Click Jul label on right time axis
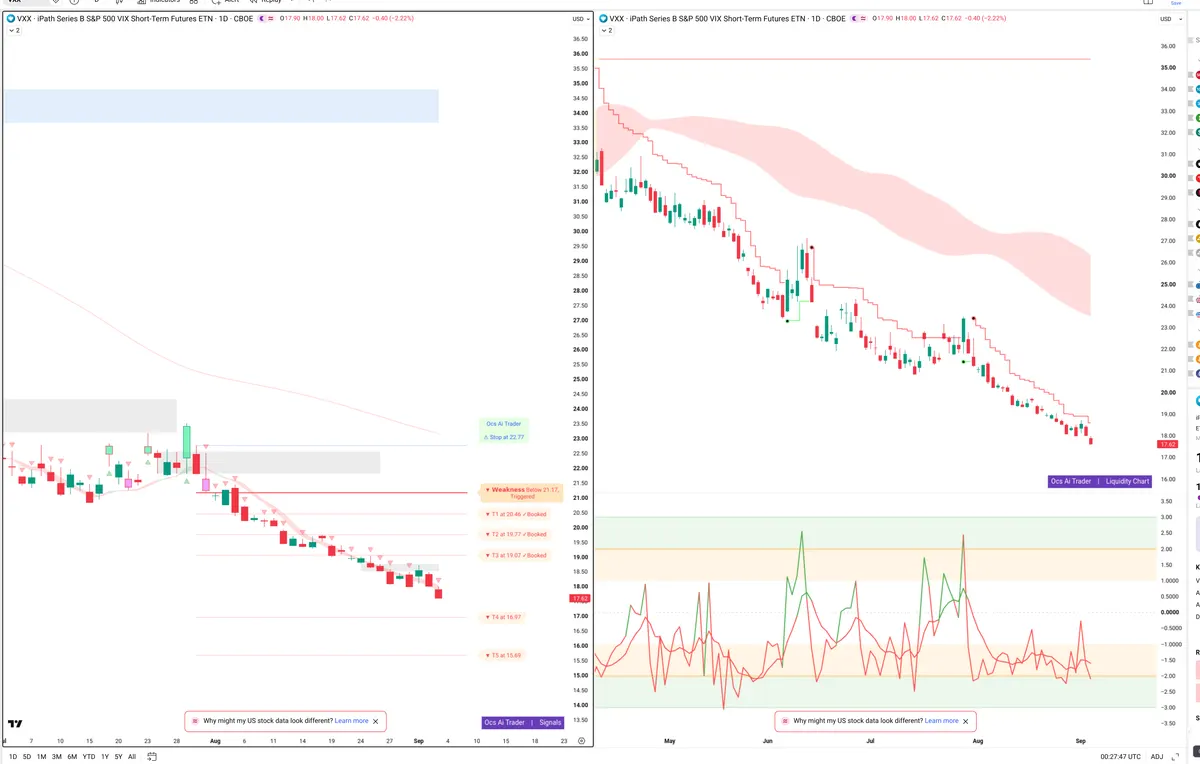 coord(870,741)
